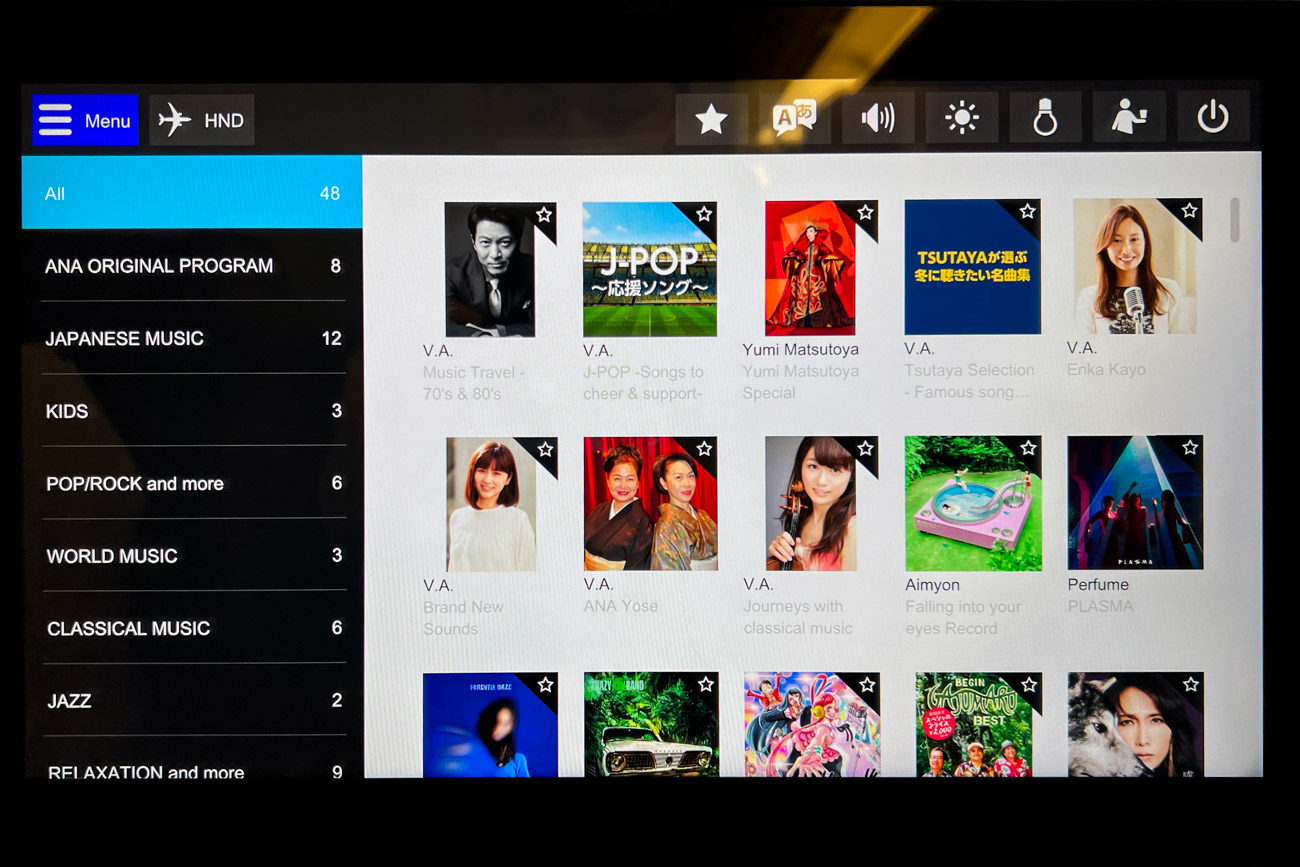
Task: Favorite the Tsutaya Selection album
Action: click(1027, 212)
